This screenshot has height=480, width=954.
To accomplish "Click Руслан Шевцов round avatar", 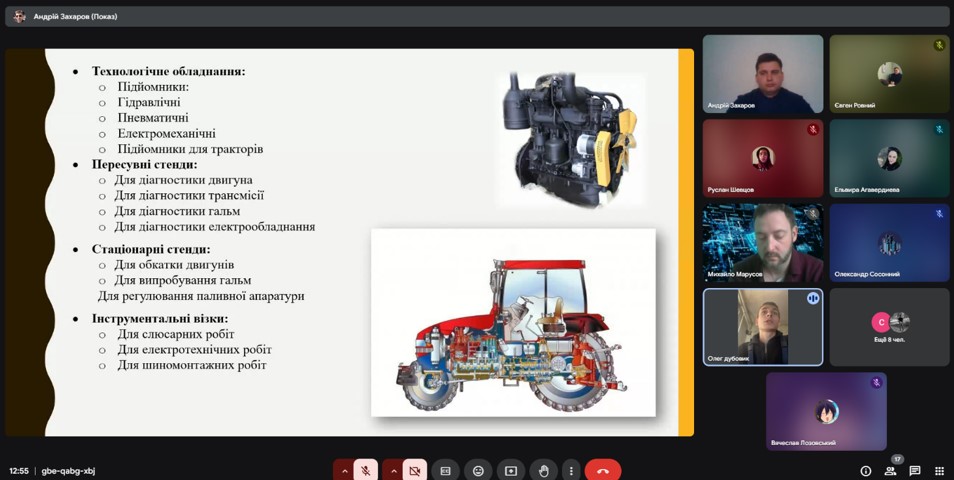I will 763,158.
